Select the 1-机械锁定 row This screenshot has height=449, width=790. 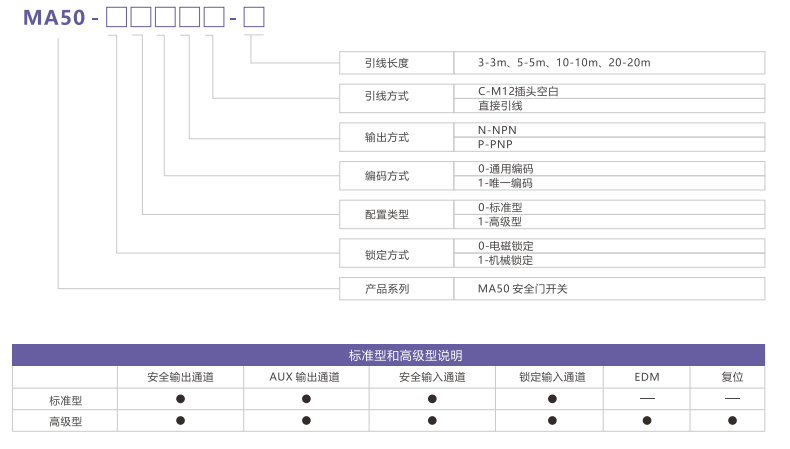(609, 261)
